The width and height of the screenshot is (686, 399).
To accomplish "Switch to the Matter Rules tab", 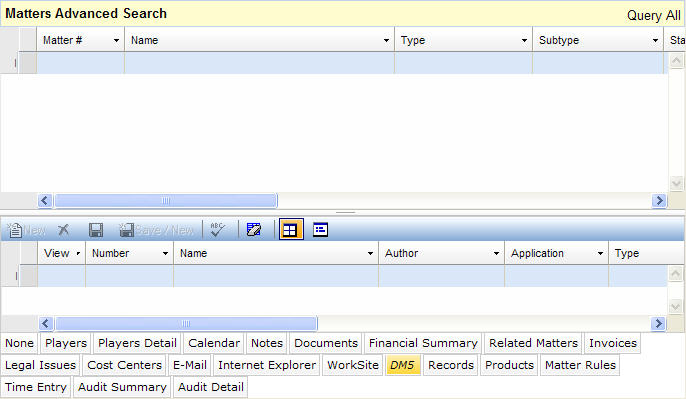I will pyautogui.click(x=580, y=365).
